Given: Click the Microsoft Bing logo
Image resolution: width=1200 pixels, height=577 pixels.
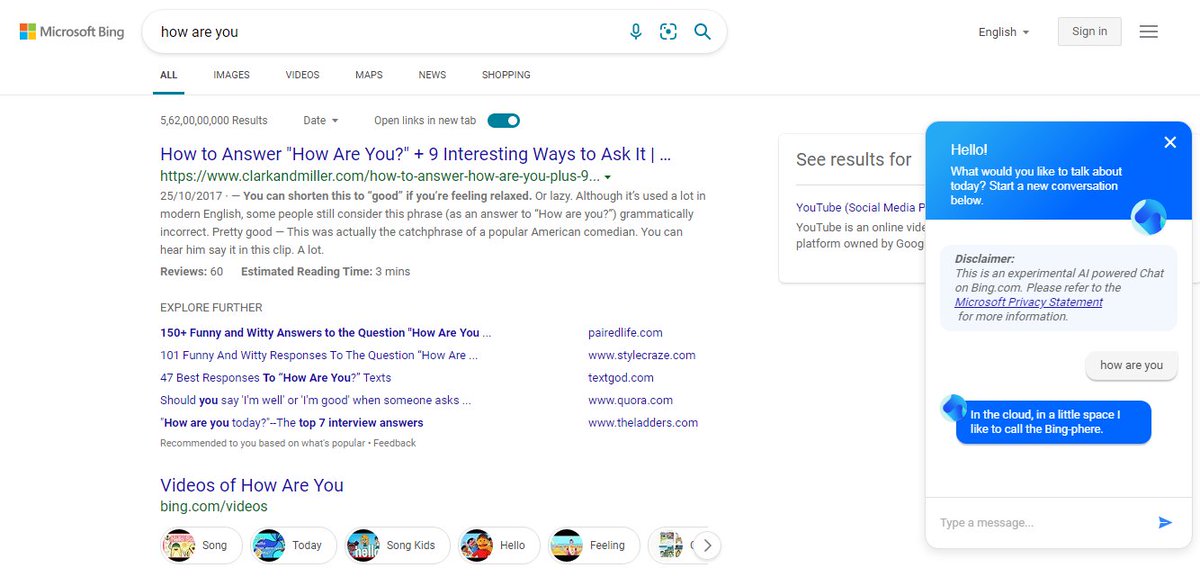Looking at the screenshot, I should (70, 31).
